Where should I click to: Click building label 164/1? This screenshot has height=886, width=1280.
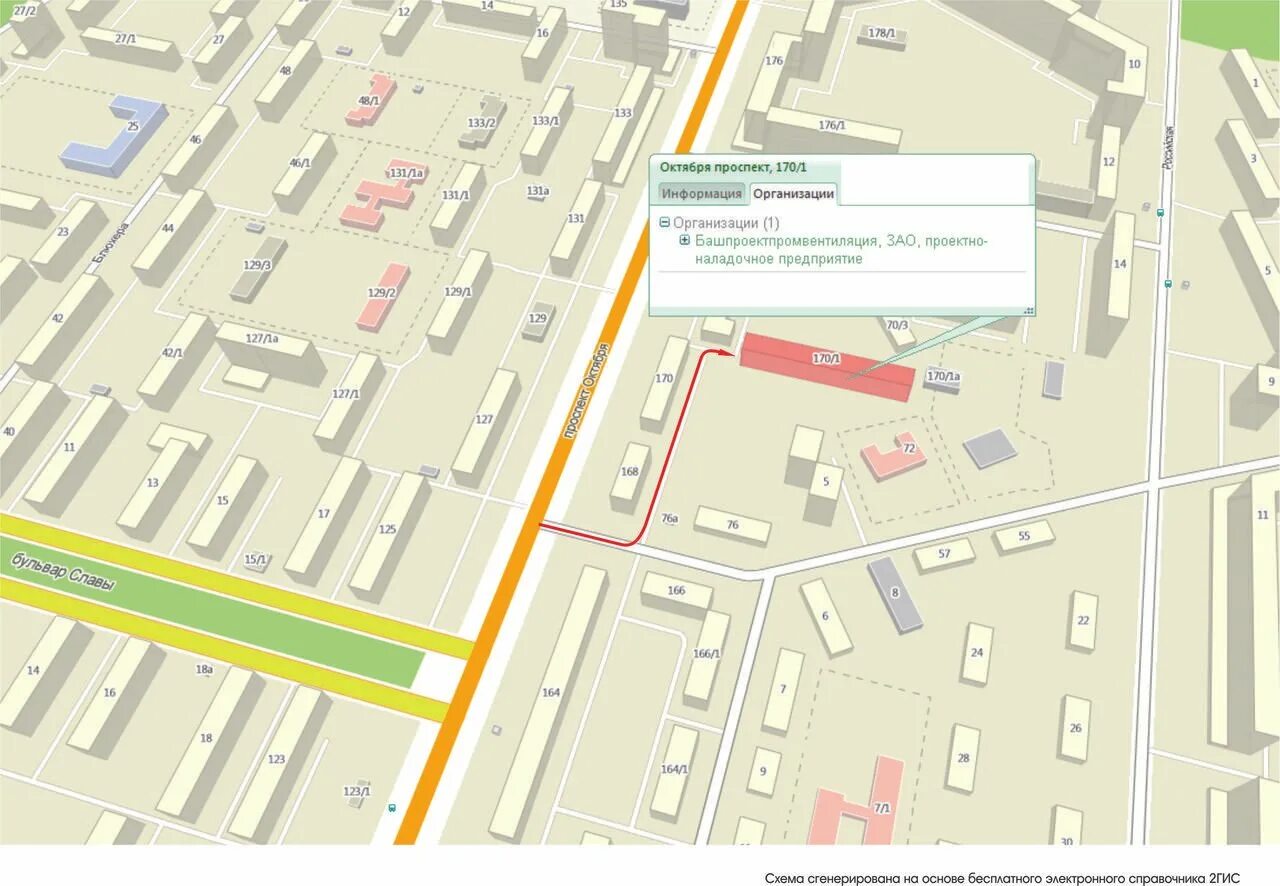tap(675, 769)
